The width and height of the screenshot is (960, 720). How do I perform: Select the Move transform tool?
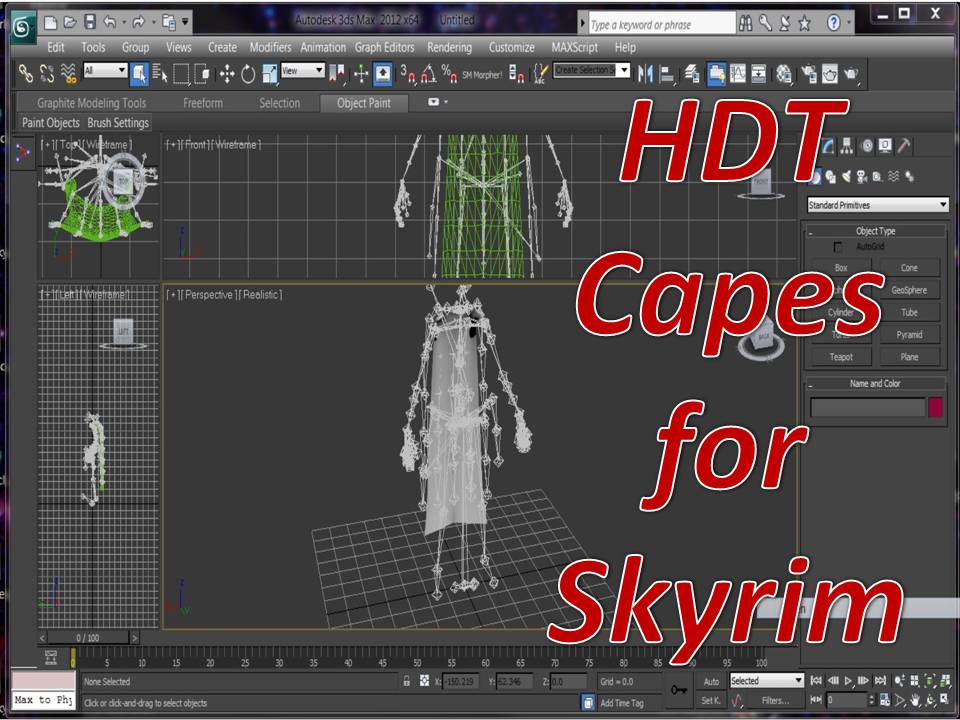tap(227, 73)
